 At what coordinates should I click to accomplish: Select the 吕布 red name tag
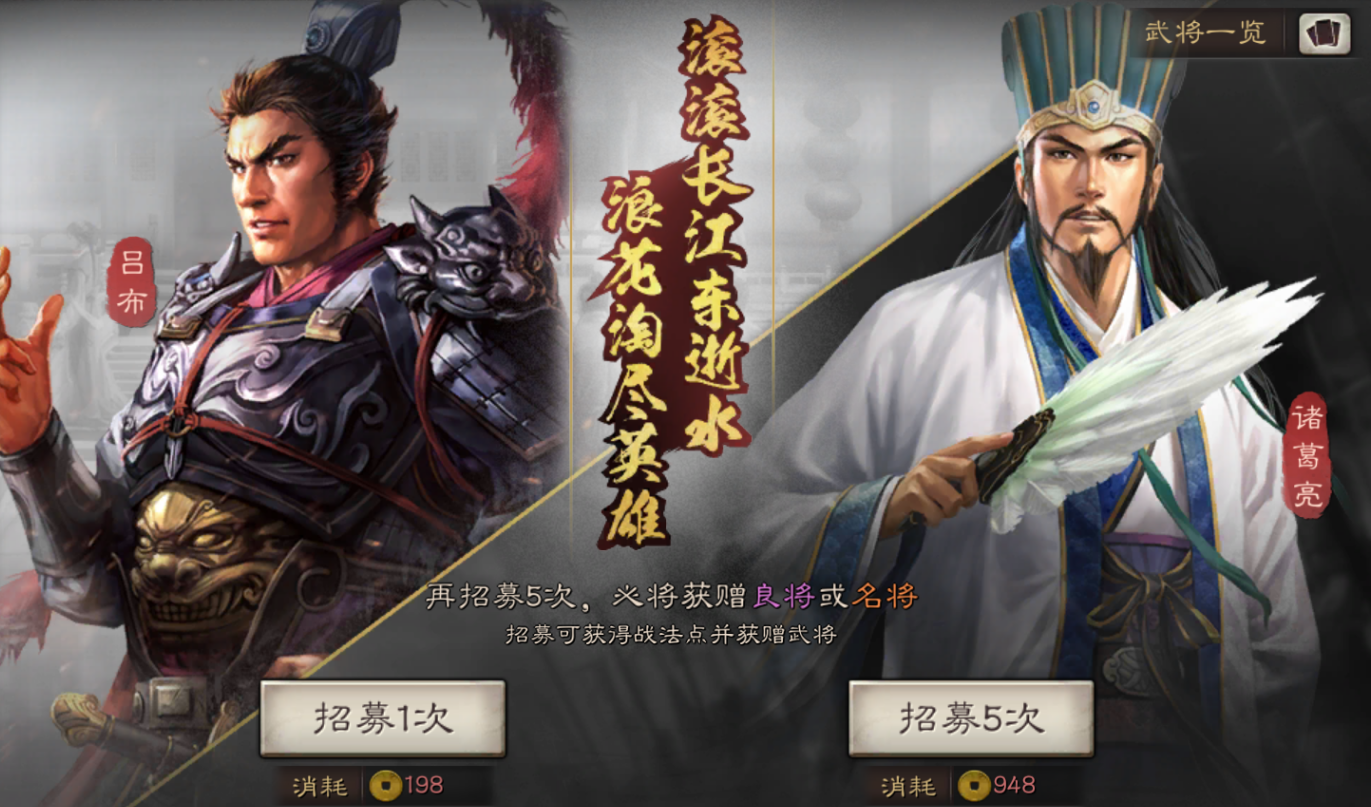tap(132, 282)
